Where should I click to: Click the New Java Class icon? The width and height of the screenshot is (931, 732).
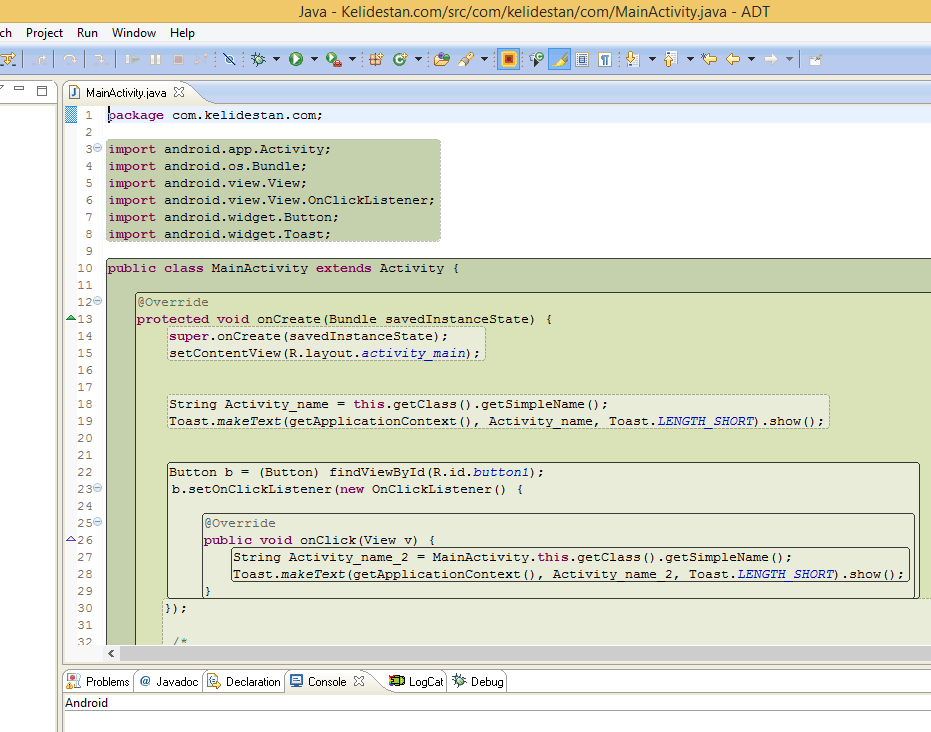(x=400, y=59)
